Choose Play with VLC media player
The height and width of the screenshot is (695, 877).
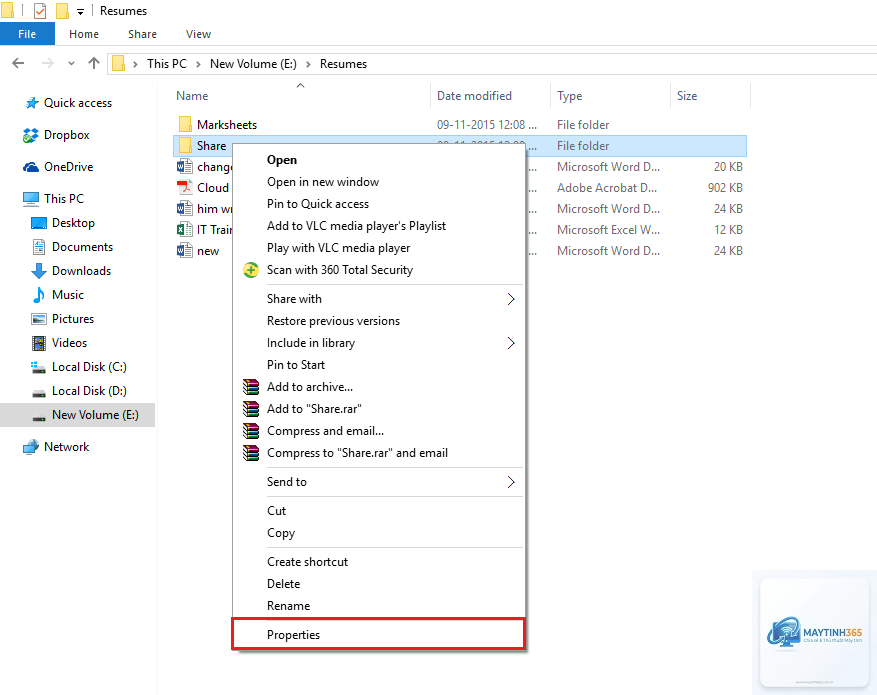379,248
